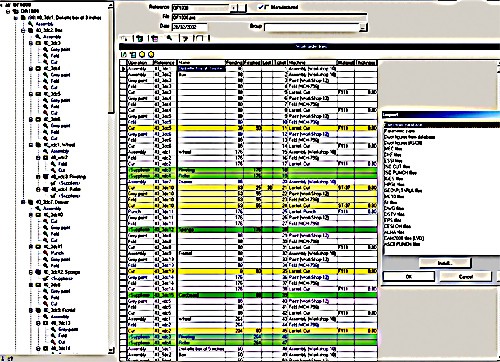
Task: Collapse the Wheel assembly node in the tree
Action: tap(31, 145)
